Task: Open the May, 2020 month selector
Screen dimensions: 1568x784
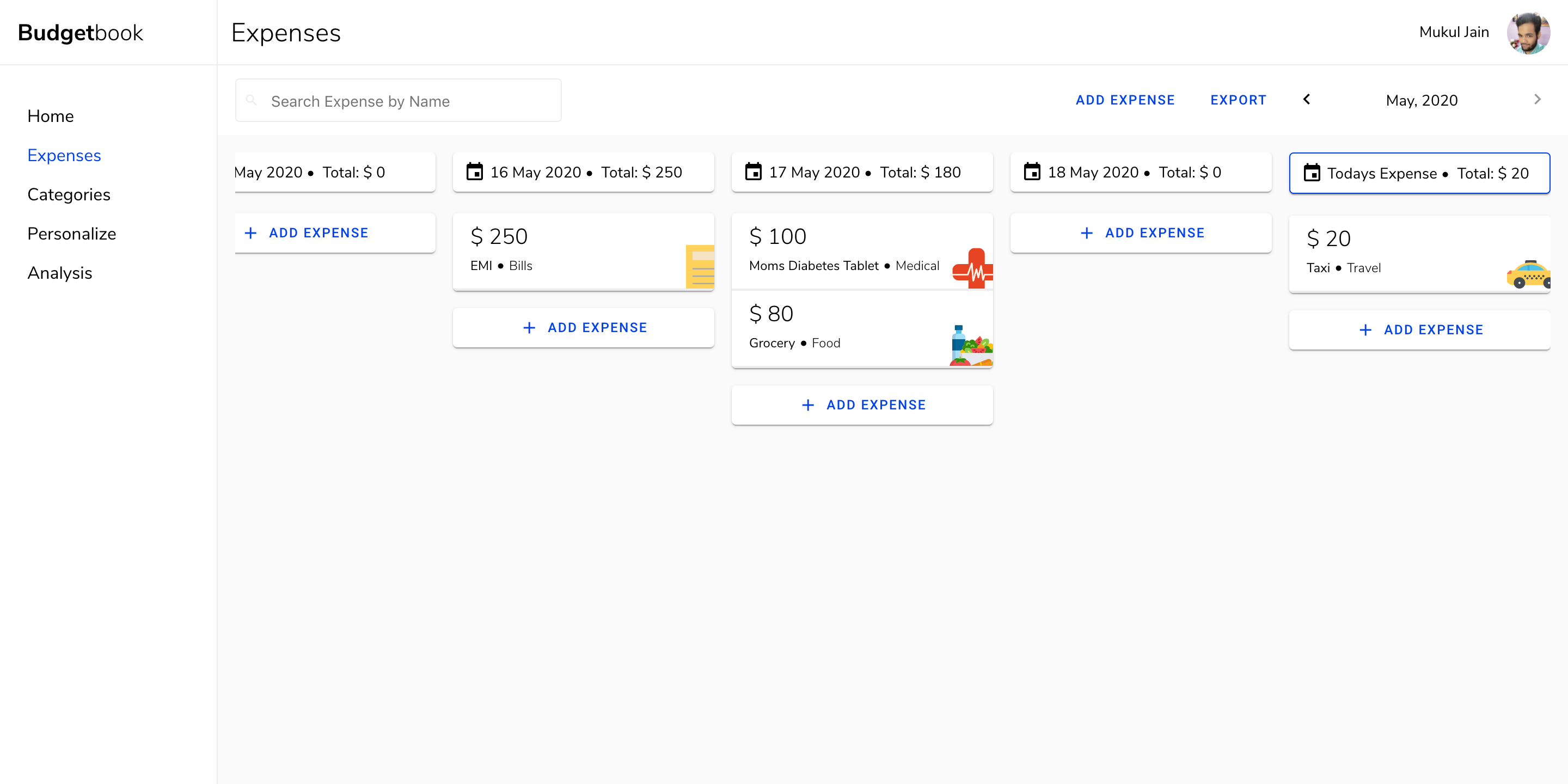Action: [1422, 100]
